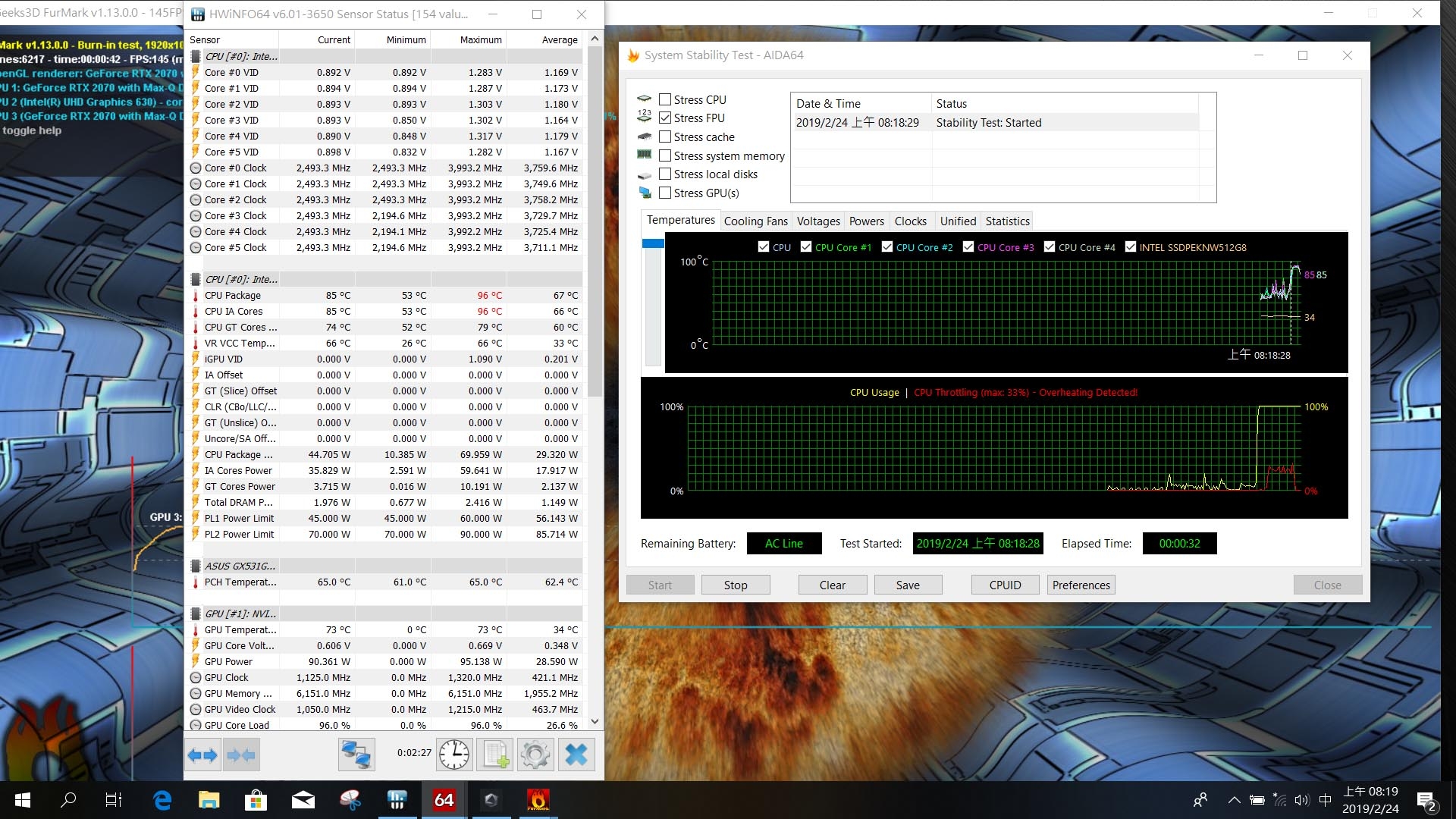
Task: Uncheck the Stress FPU option
Action: [665, 118]
